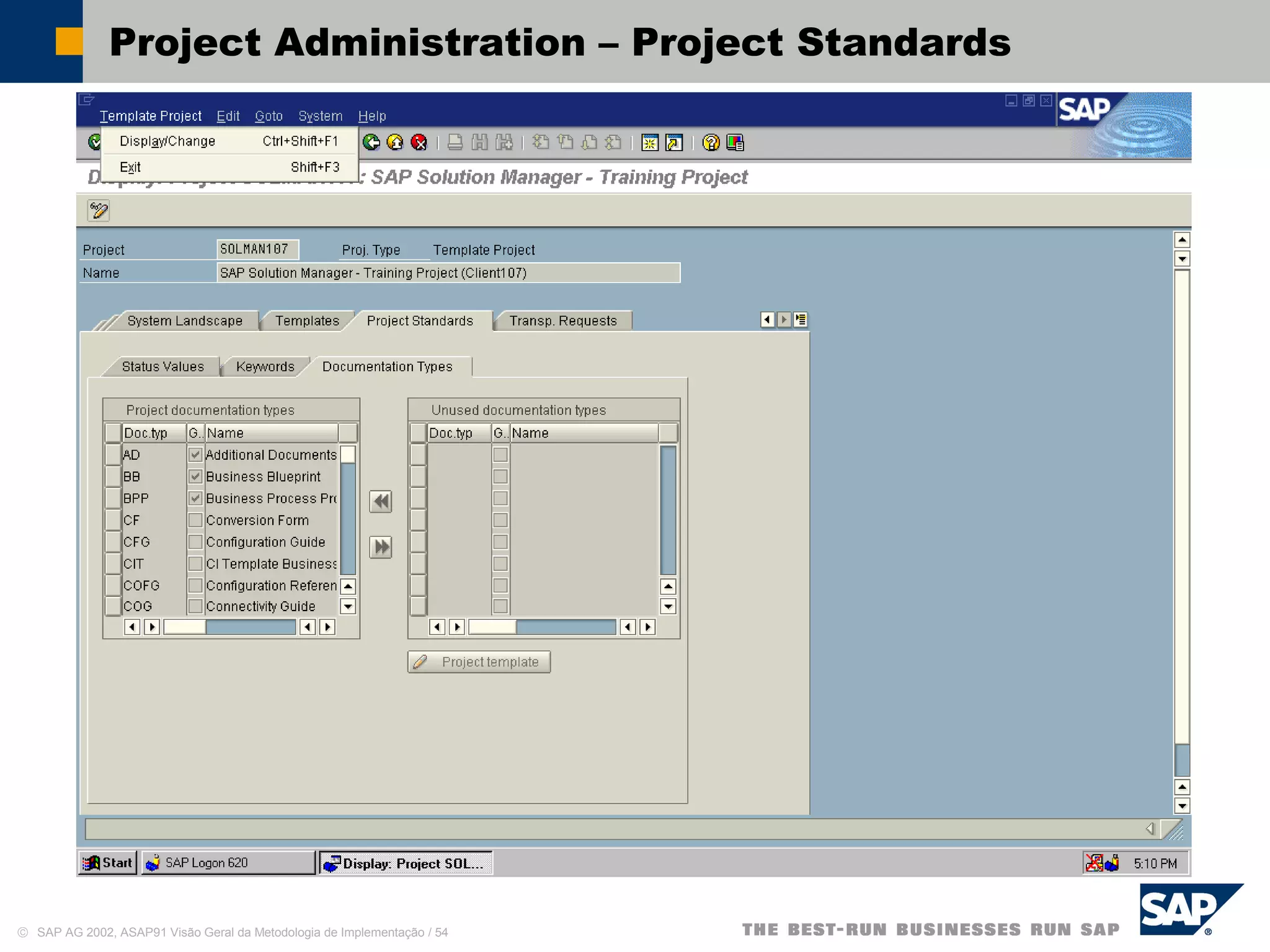Click the green Enter checkmark toolbar icon
This screenshot has height=952, width=1270.
coord(94,143)
